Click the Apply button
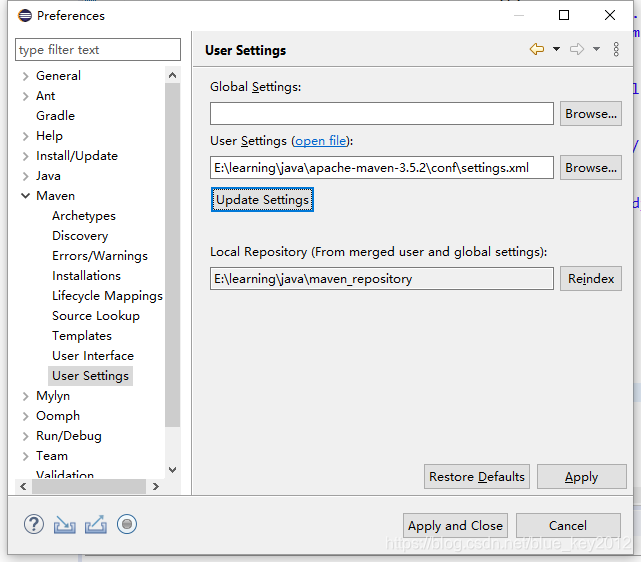Image resolution: width=641 pixels, height=562 pixels. pos(581,477)
